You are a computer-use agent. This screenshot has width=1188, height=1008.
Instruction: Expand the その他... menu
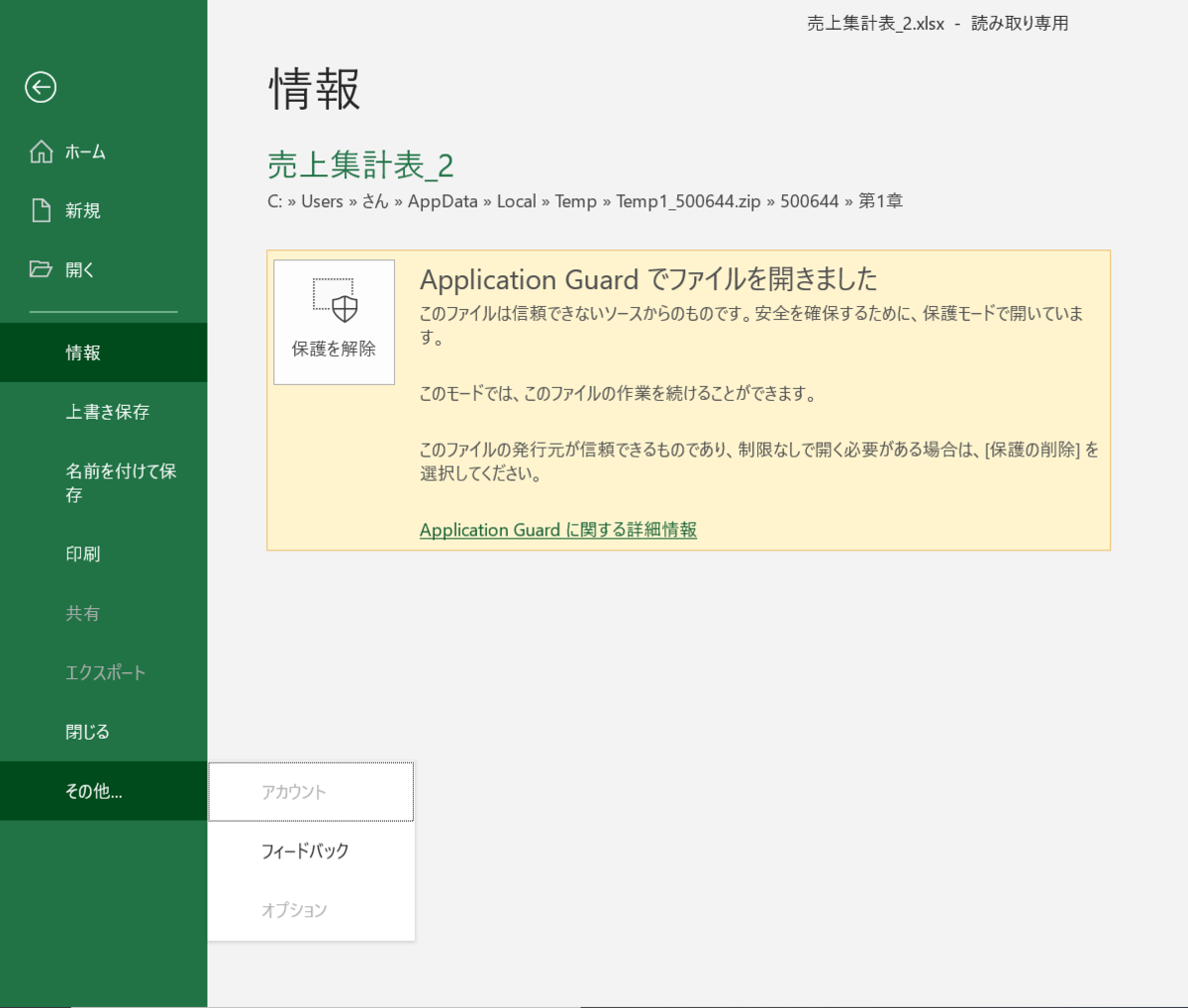tap(103, 791)
